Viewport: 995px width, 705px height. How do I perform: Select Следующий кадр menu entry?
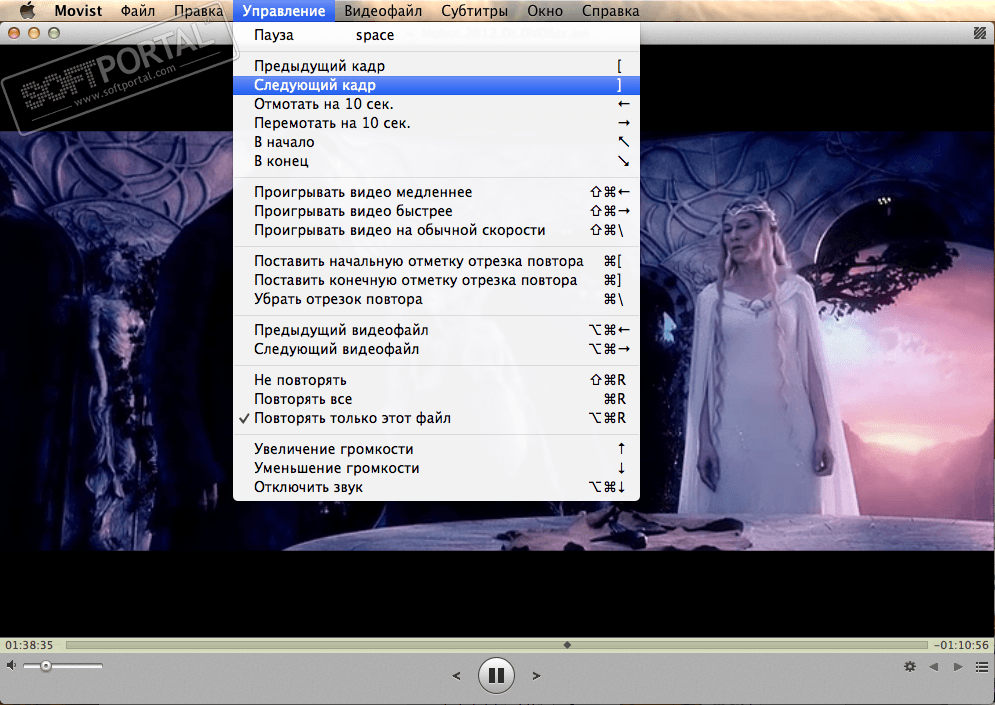(x=436, y=85)
